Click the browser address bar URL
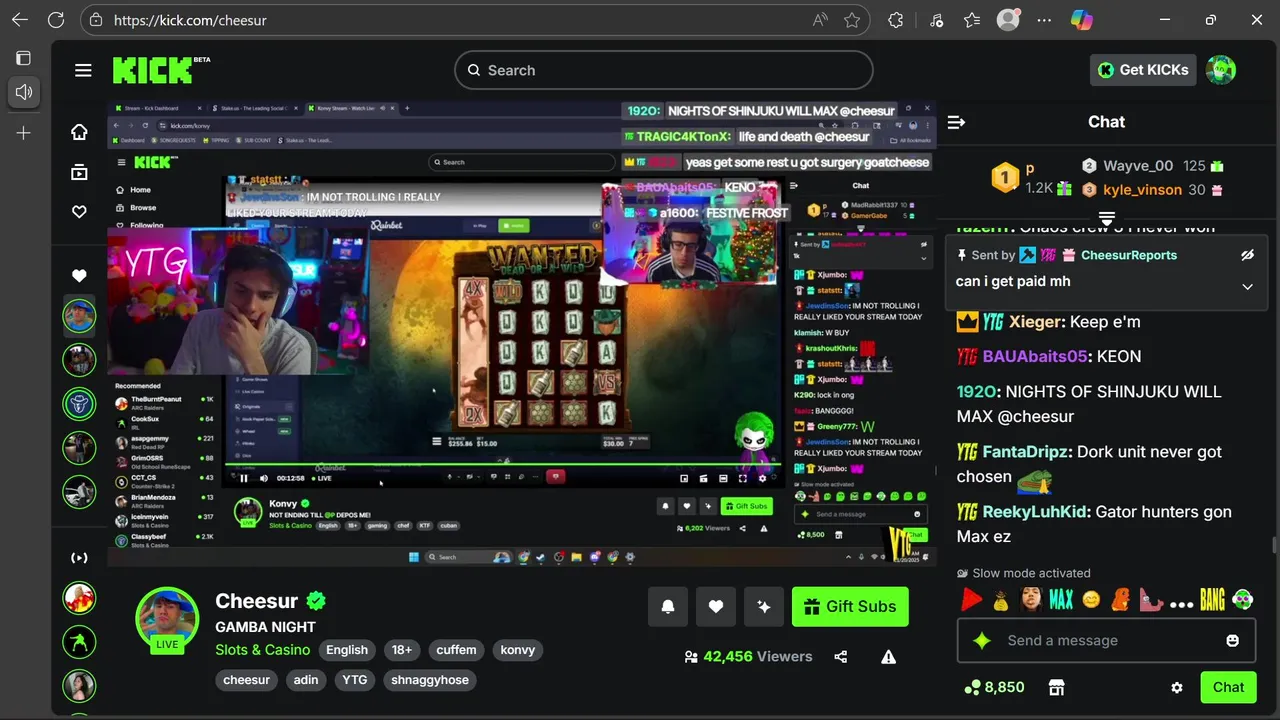This screenshot has width=1280, height=720. point(190,20)
